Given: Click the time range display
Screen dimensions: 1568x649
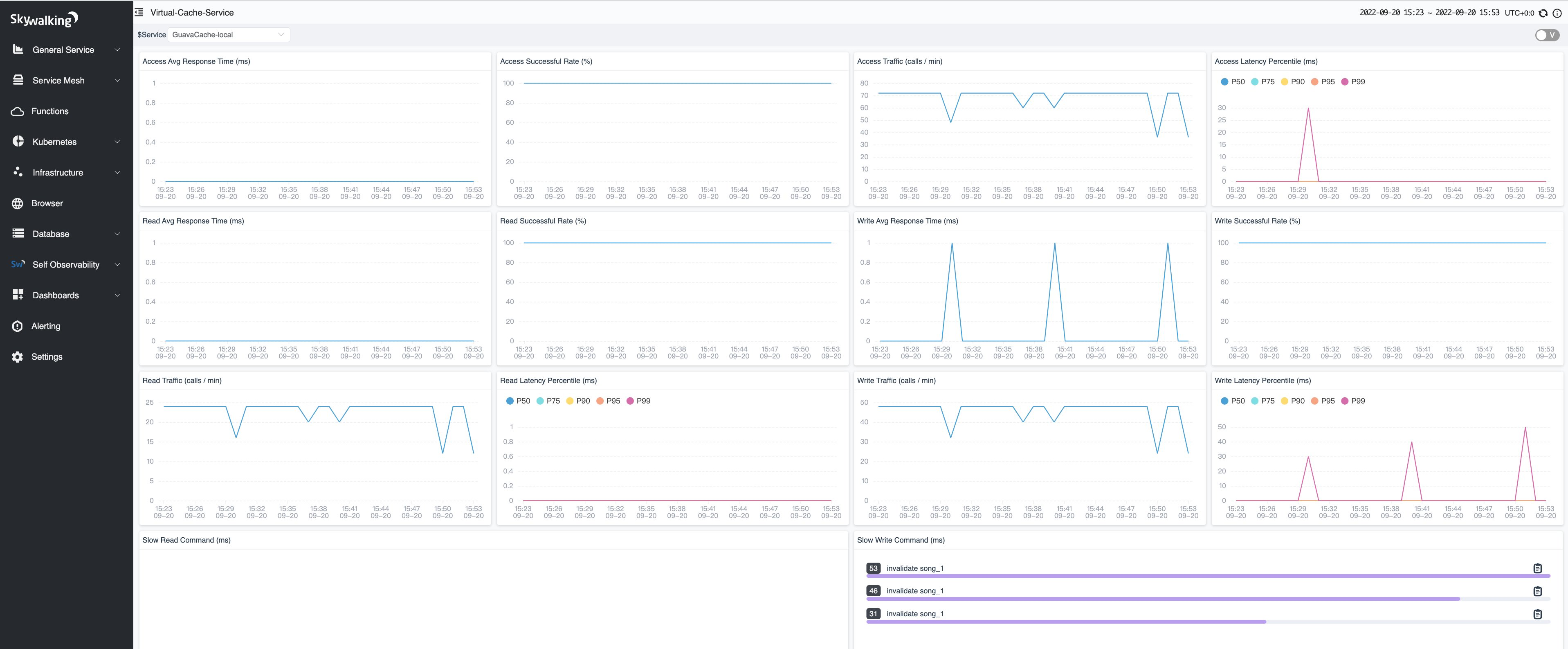Looking at the screenshot, I should 1429,13.
